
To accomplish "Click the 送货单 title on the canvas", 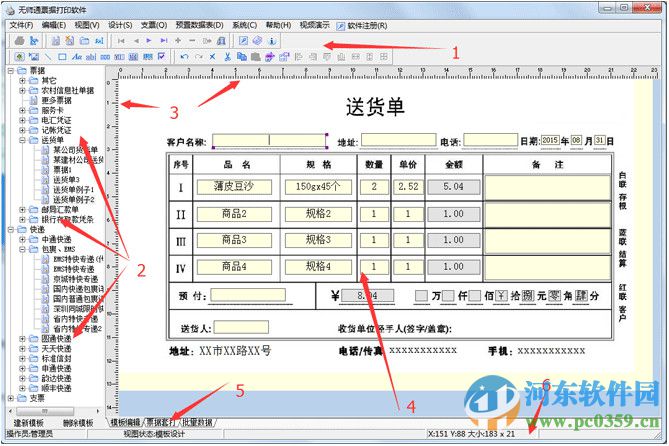I will click(375, 107).
